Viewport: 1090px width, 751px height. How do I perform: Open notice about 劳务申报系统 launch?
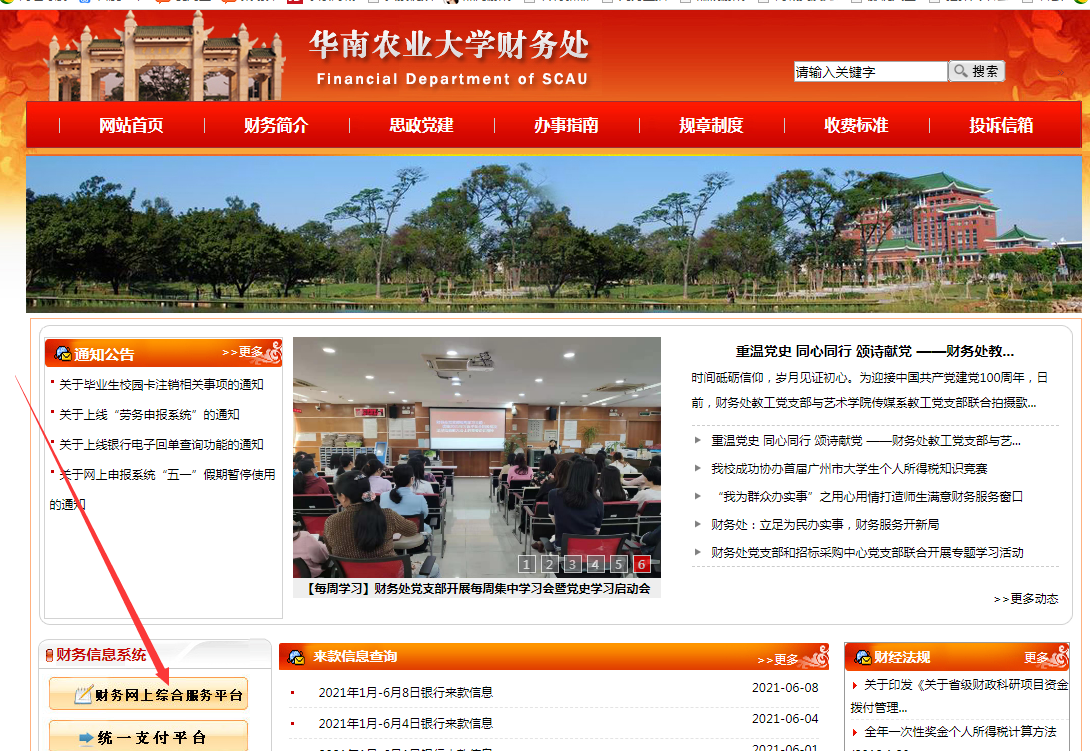pyautogui.click(x=149, y=414)
